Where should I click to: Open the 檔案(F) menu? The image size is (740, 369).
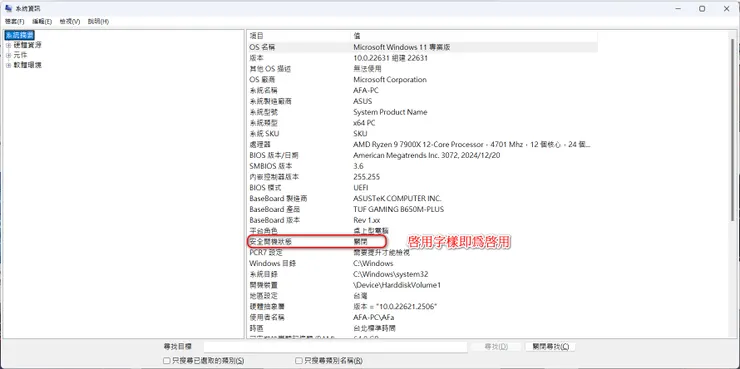click(x=15, y=22)
